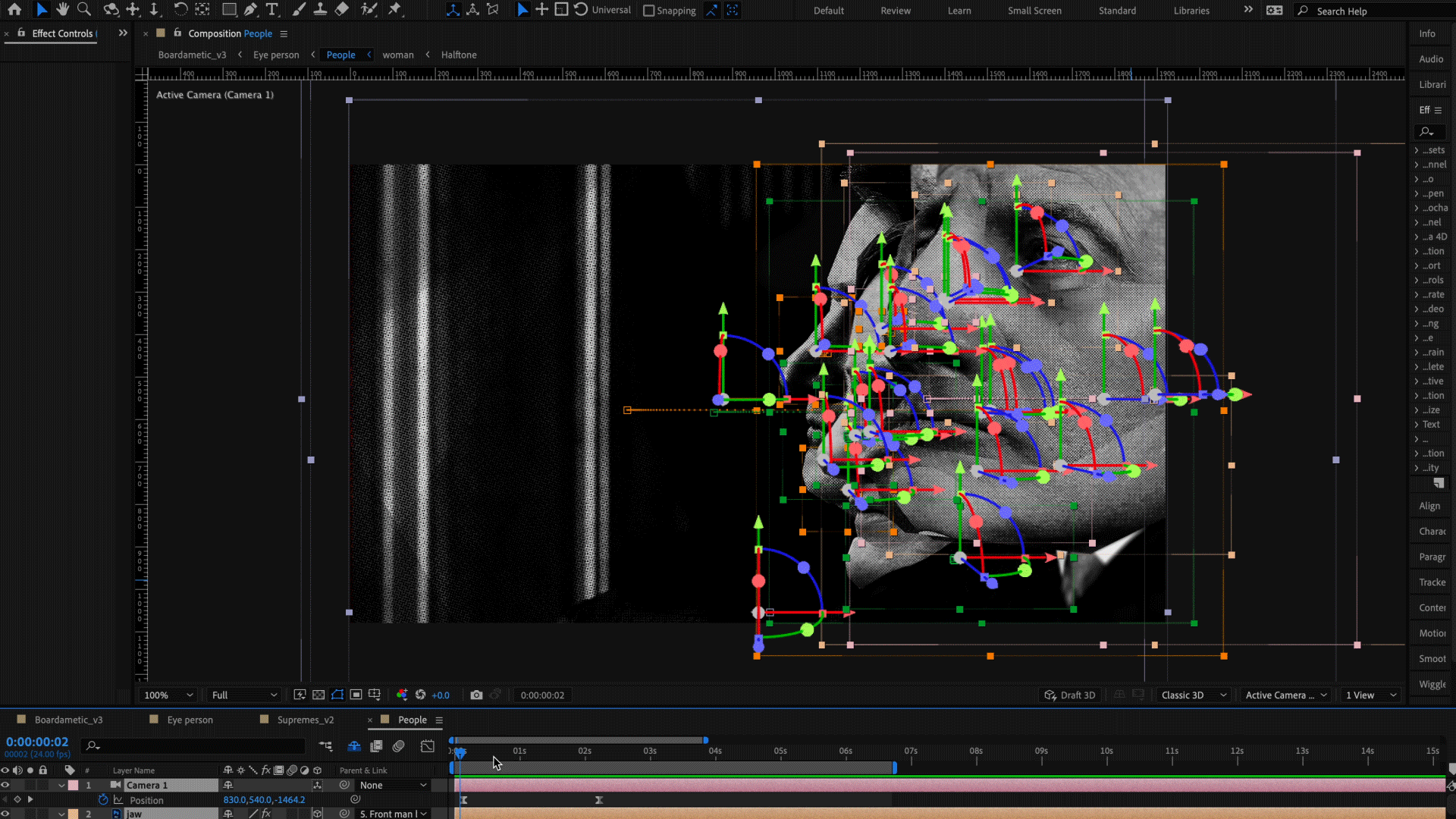The width and height of the screenshot is (1456, 819).
Task: Choose View Axis mode icon
Action: coord(493,10)
